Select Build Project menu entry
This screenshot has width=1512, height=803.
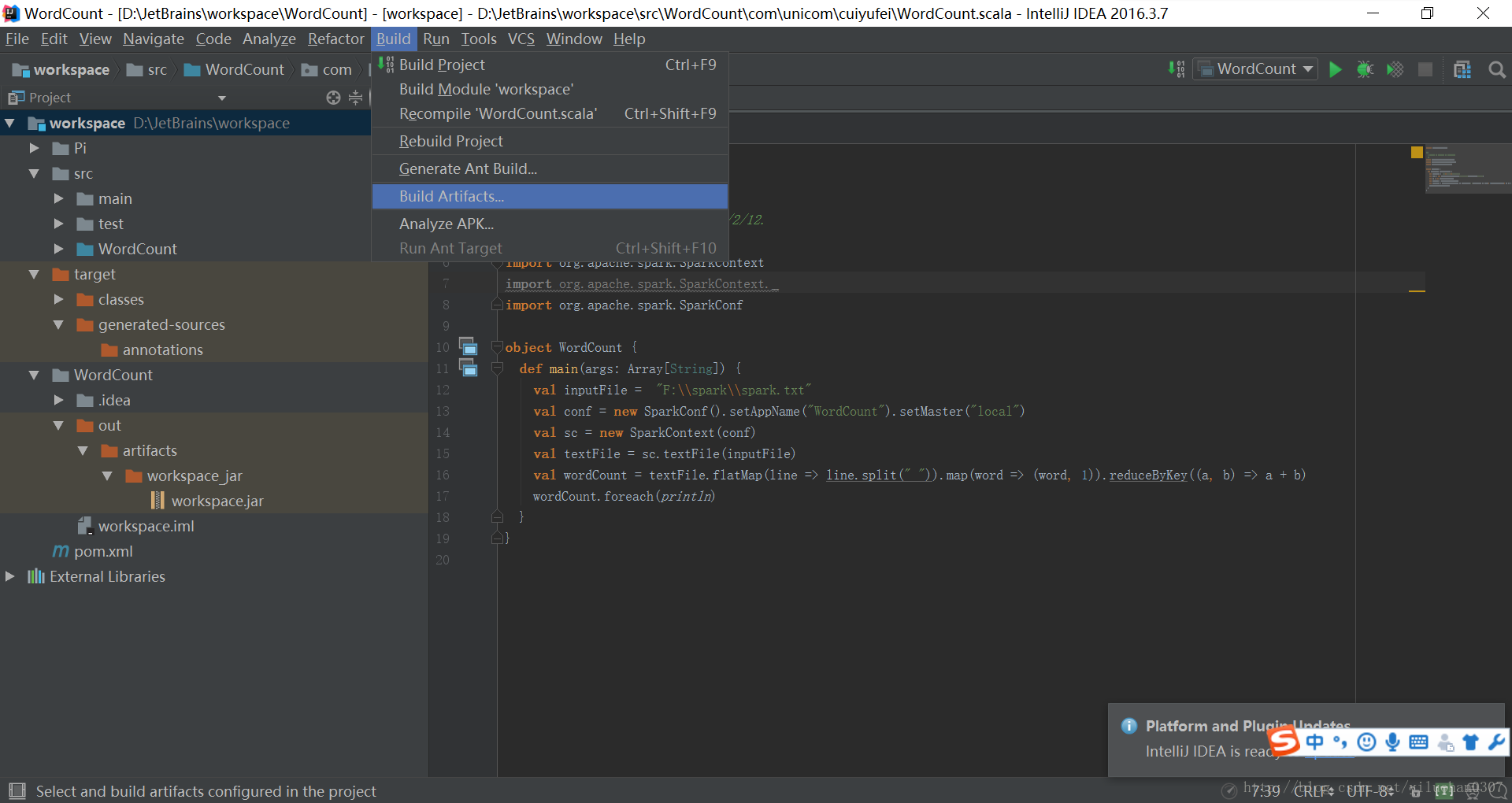550,65
